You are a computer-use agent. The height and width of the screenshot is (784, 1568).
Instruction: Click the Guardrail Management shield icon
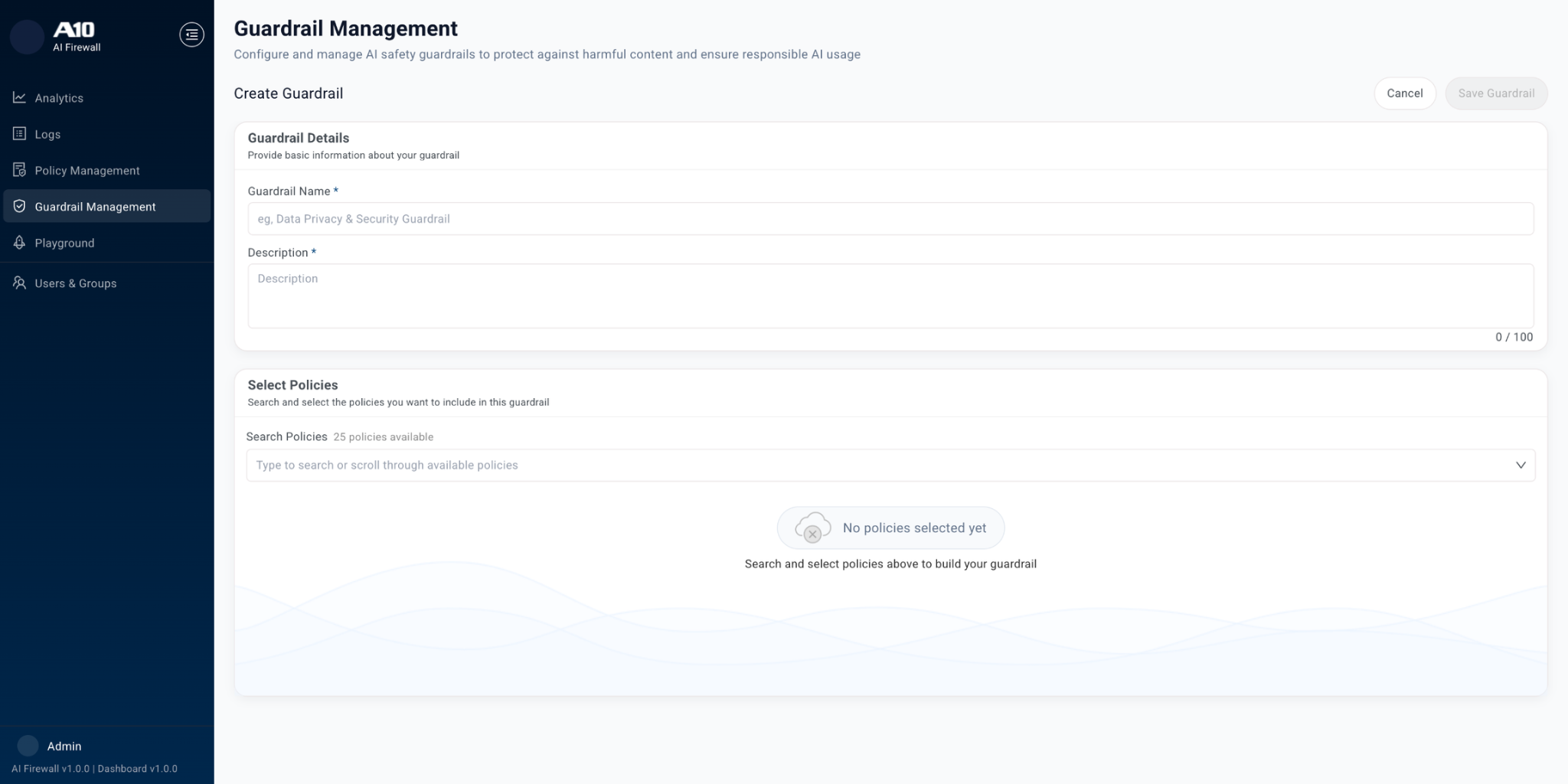point(19,207)
